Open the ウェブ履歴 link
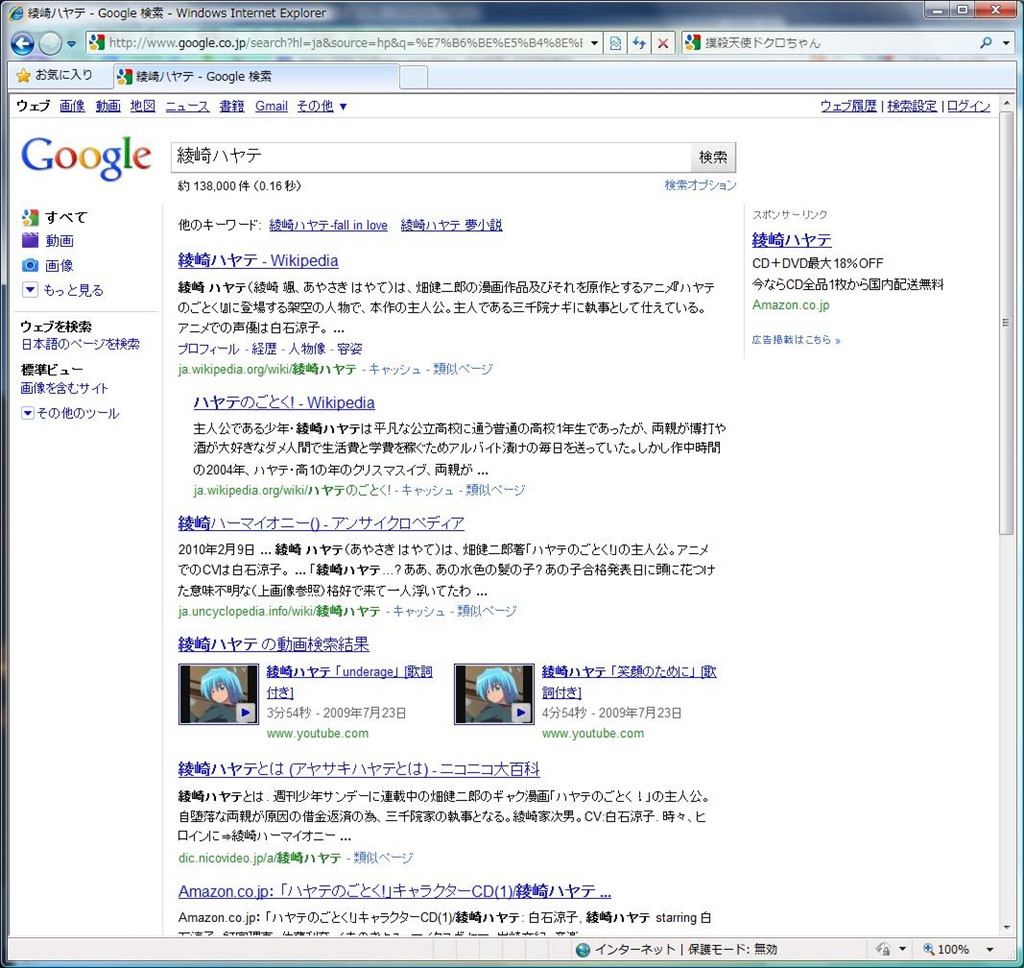The height and width of the screenshot is (968, 1024). (848, 106)
